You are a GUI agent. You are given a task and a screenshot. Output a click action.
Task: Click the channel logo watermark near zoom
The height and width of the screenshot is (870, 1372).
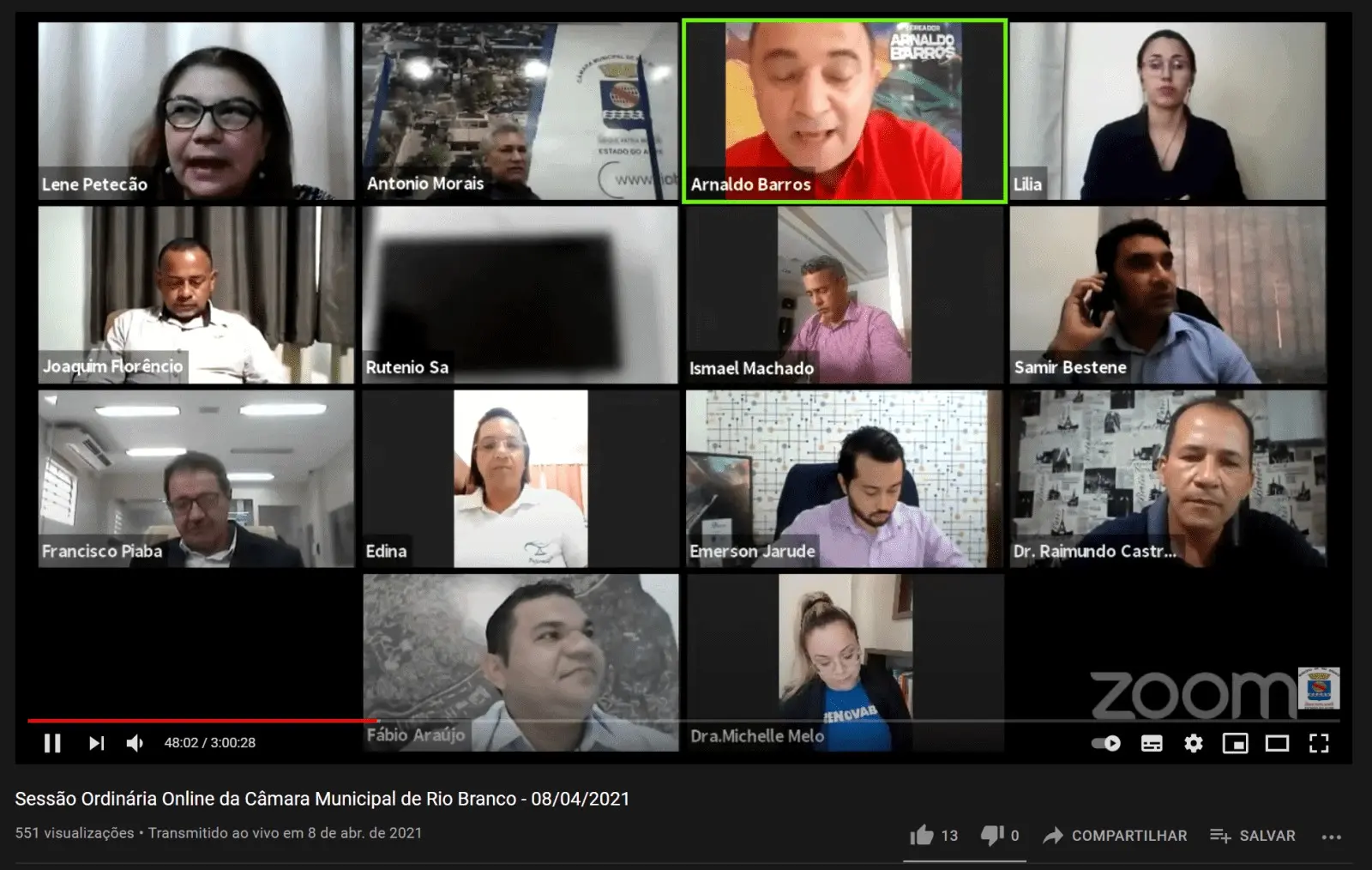(1319, 688)
